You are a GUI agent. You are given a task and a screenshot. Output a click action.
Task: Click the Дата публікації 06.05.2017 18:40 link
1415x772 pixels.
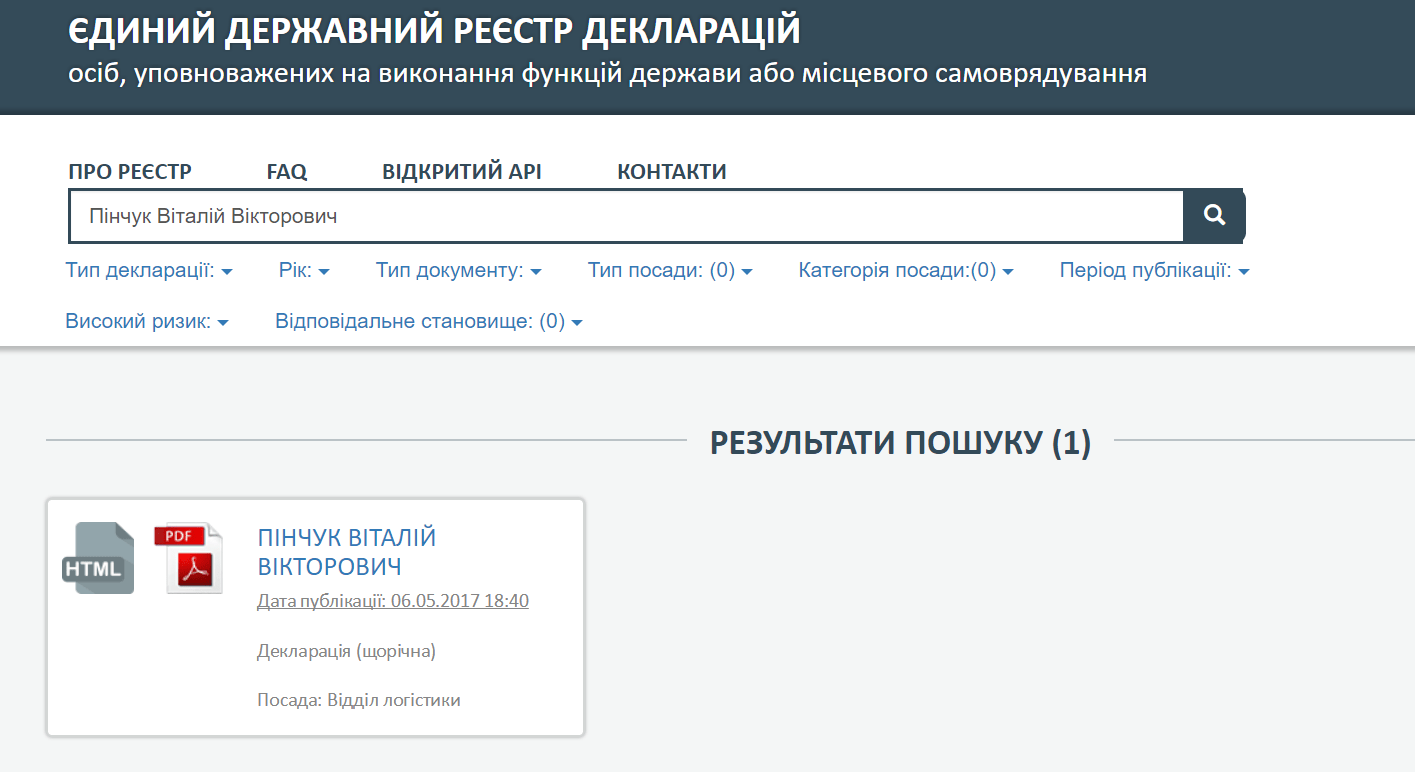[x=393, y=601]
